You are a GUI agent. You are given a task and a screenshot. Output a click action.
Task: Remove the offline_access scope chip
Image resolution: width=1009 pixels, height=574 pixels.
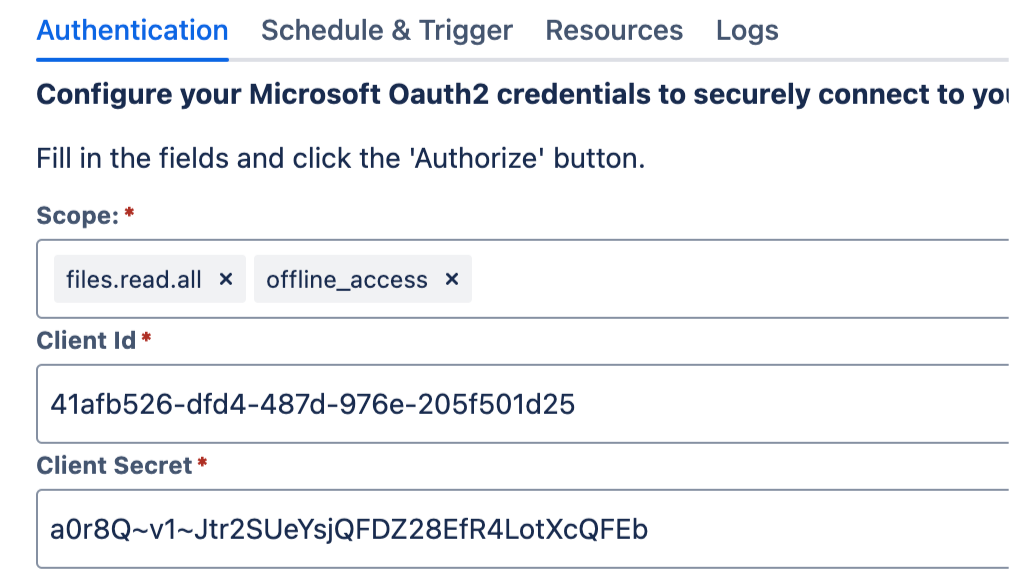452,280
